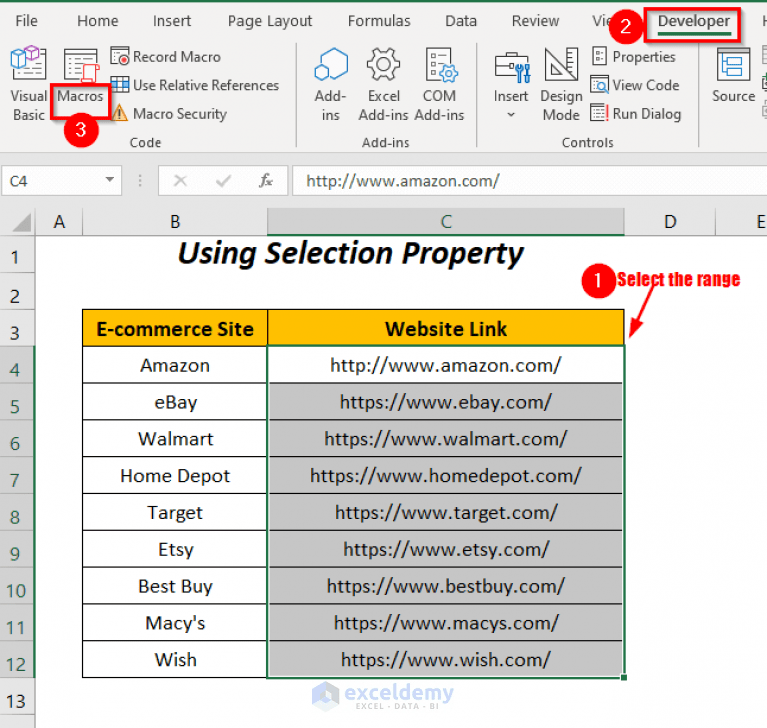
Task: Click the Best Buy cell
Action: pos(175,586)
